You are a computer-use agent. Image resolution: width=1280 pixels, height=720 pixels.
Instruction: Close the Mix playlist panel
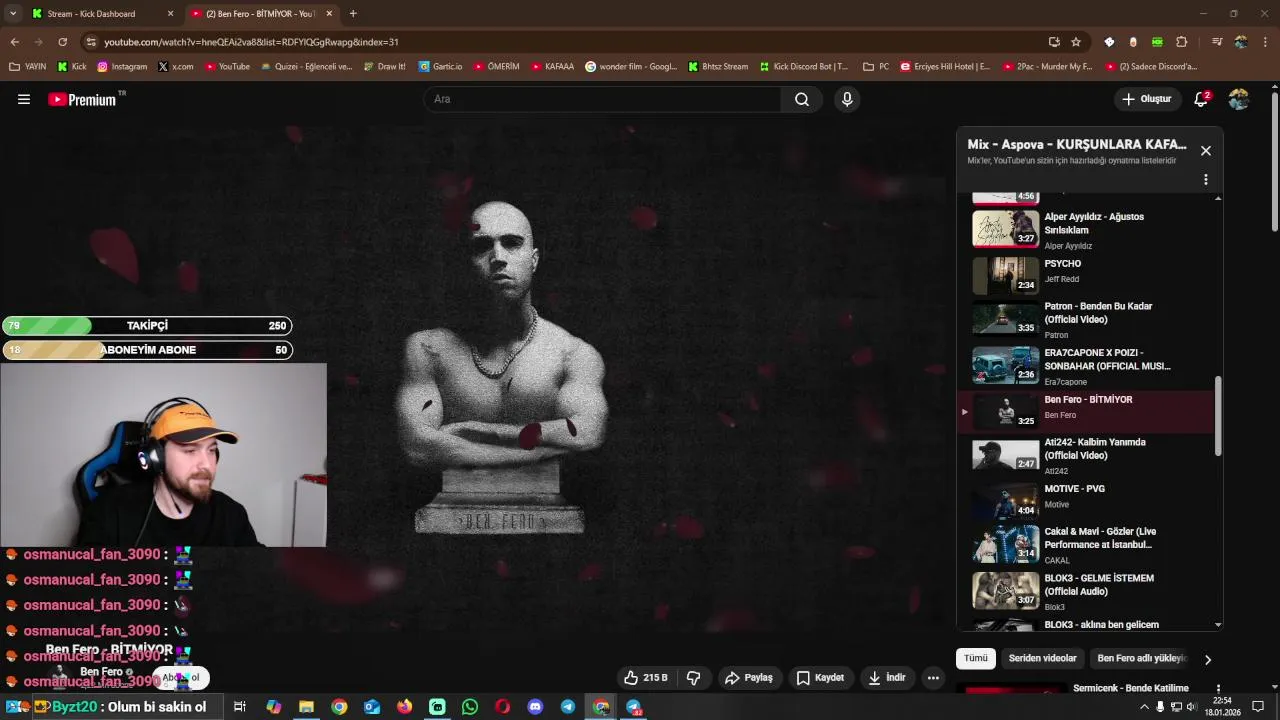pyautogui.click(x=1206, y=151)
